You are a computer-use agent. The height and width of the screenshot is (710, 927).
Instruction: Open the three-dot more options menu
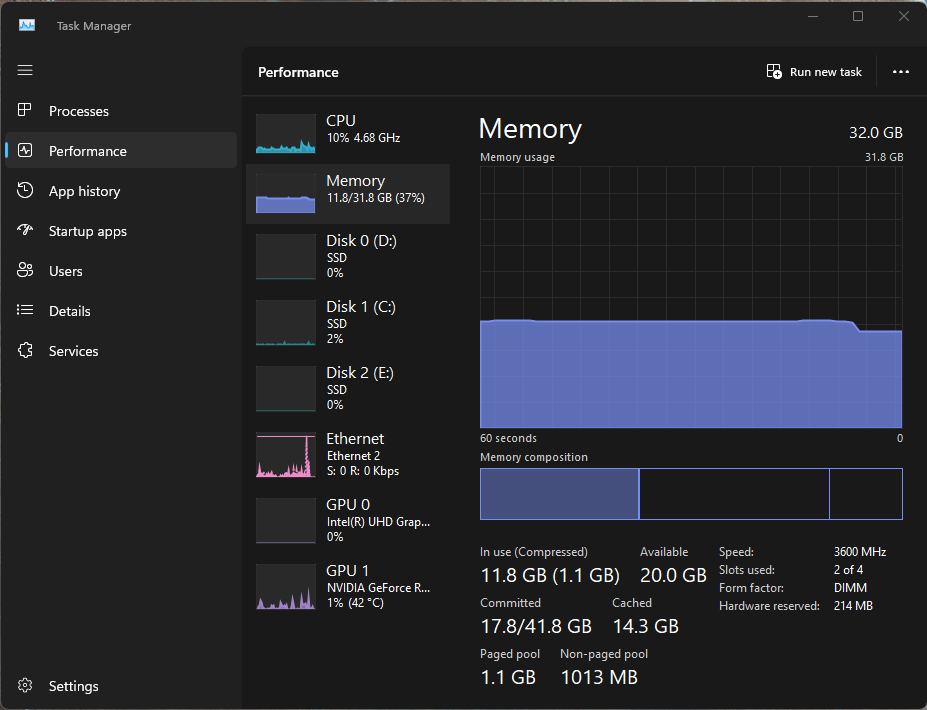900,72
